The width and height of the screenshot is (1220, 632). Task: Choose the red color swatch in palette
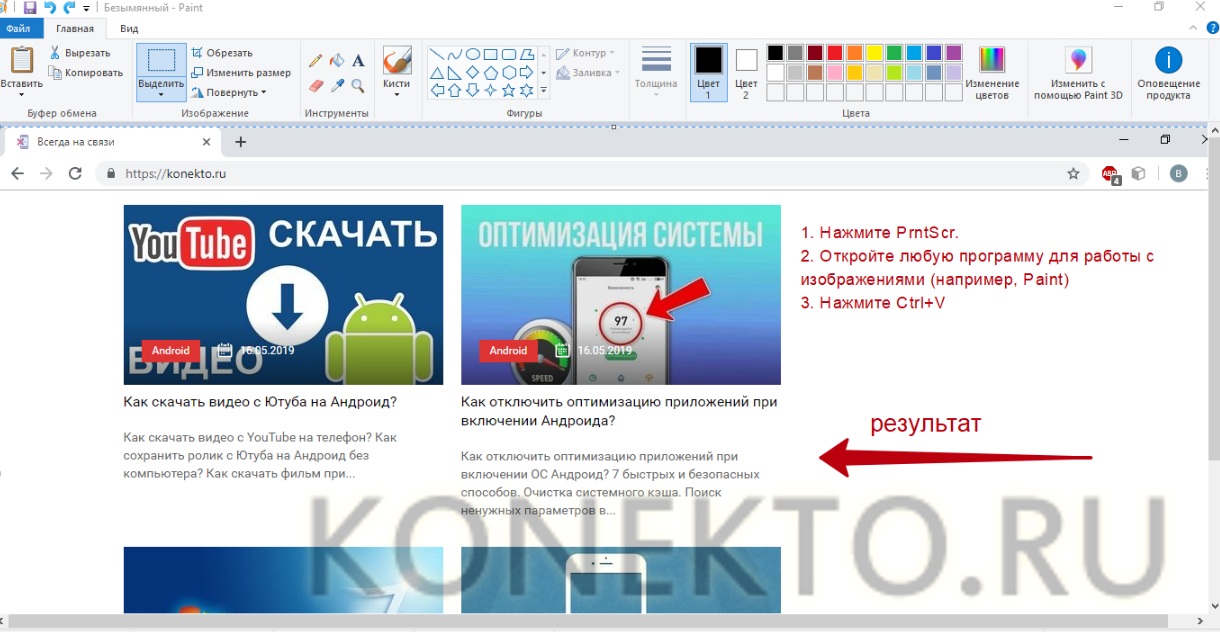(834, 53)
